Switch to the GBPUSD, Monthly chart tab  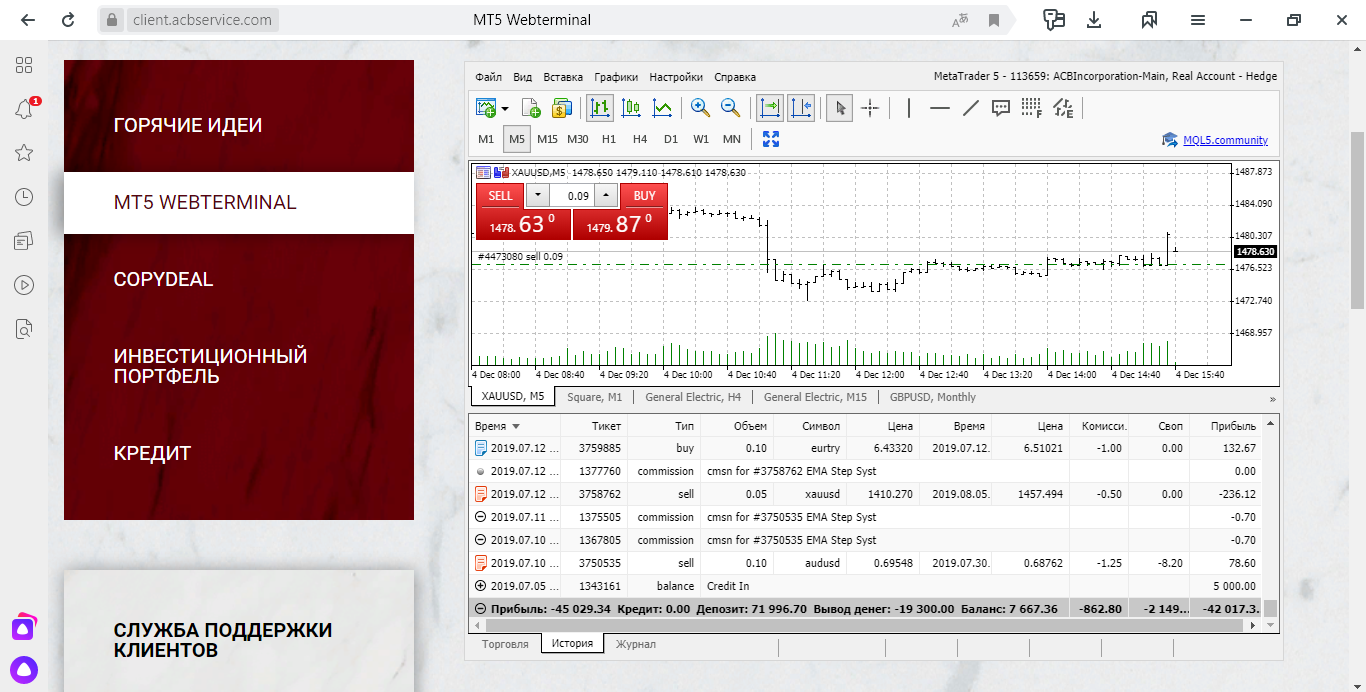[932, 397]
